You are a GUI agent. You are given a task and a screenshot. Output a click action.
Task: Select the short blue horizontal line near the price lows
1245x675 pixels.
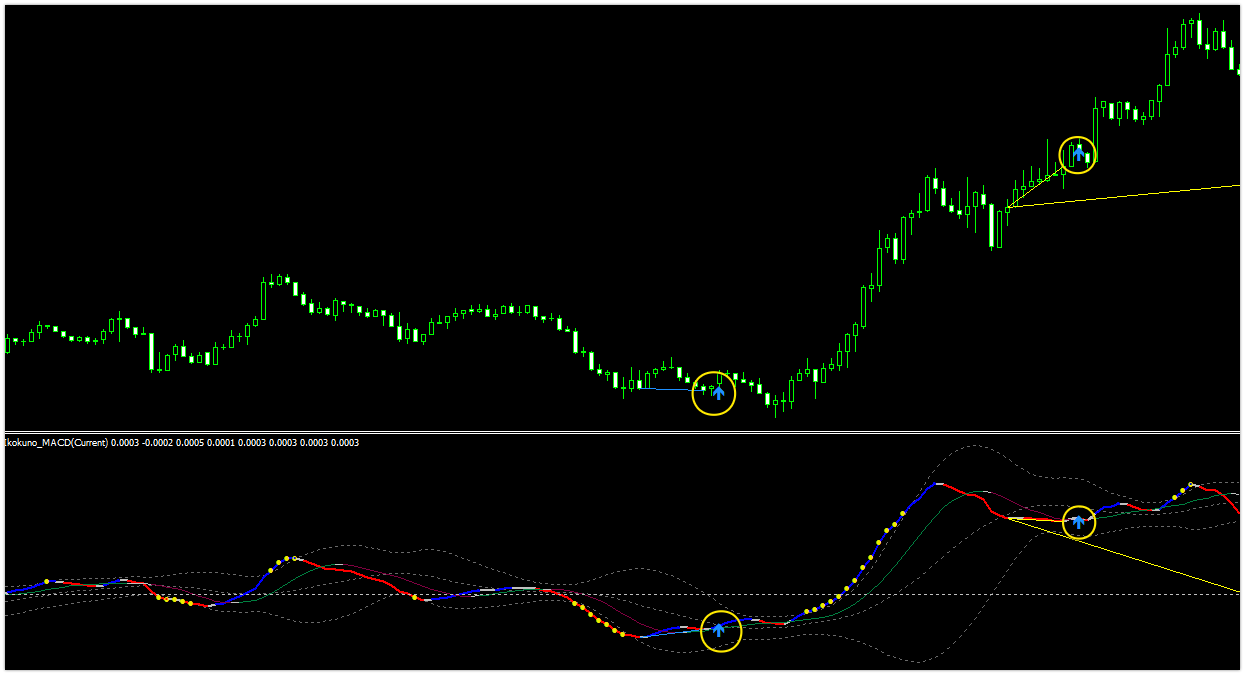click(x=673, y=389)
